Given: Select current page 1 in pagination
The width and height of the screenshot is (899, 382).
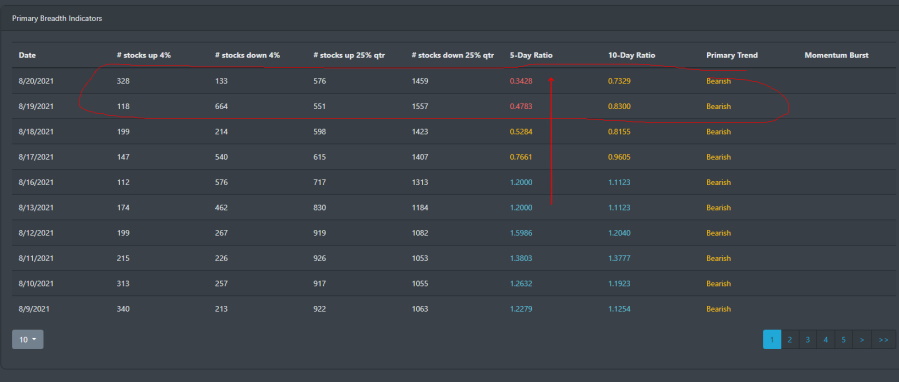Looking at the screenshot, I should (772, 340).
